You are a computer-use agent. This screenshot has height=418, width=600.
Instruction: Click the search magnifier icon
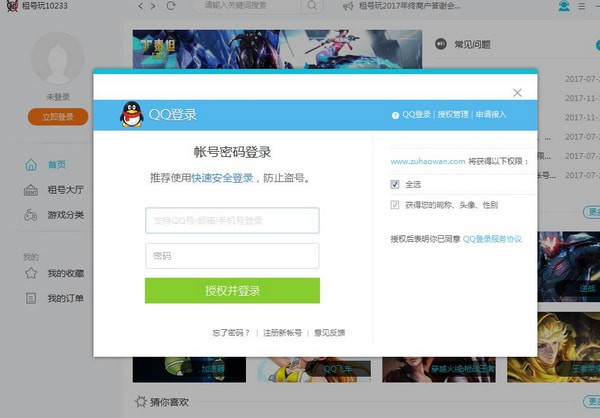[x=312, y=5]
